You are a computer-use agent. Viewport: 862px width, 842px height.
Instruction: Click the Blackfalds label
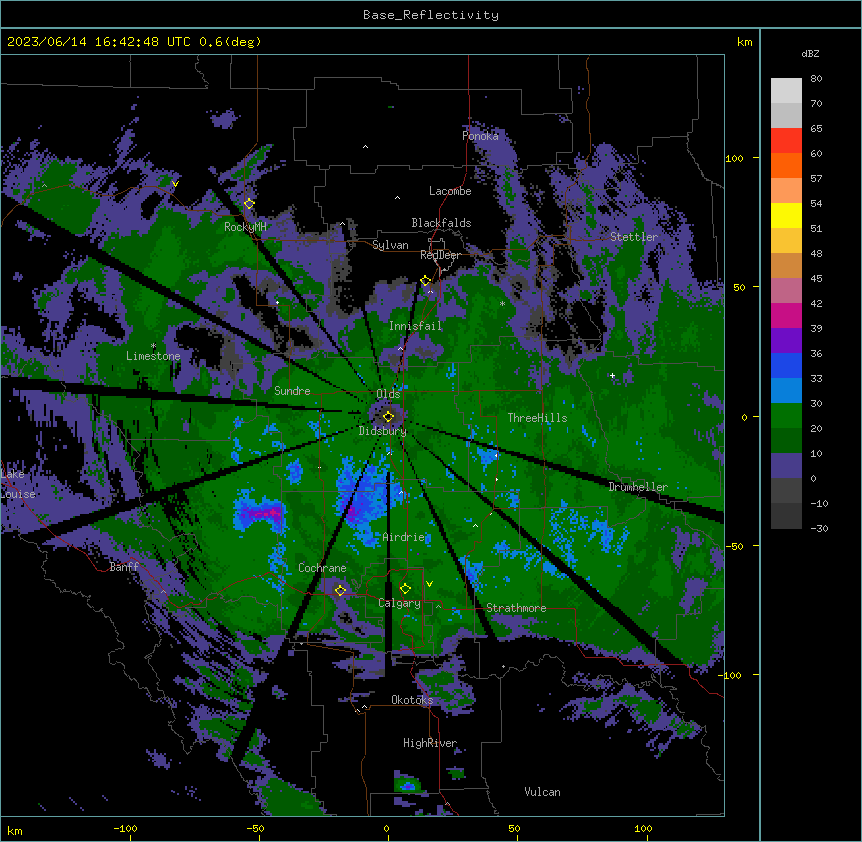[x=441, y=223]
